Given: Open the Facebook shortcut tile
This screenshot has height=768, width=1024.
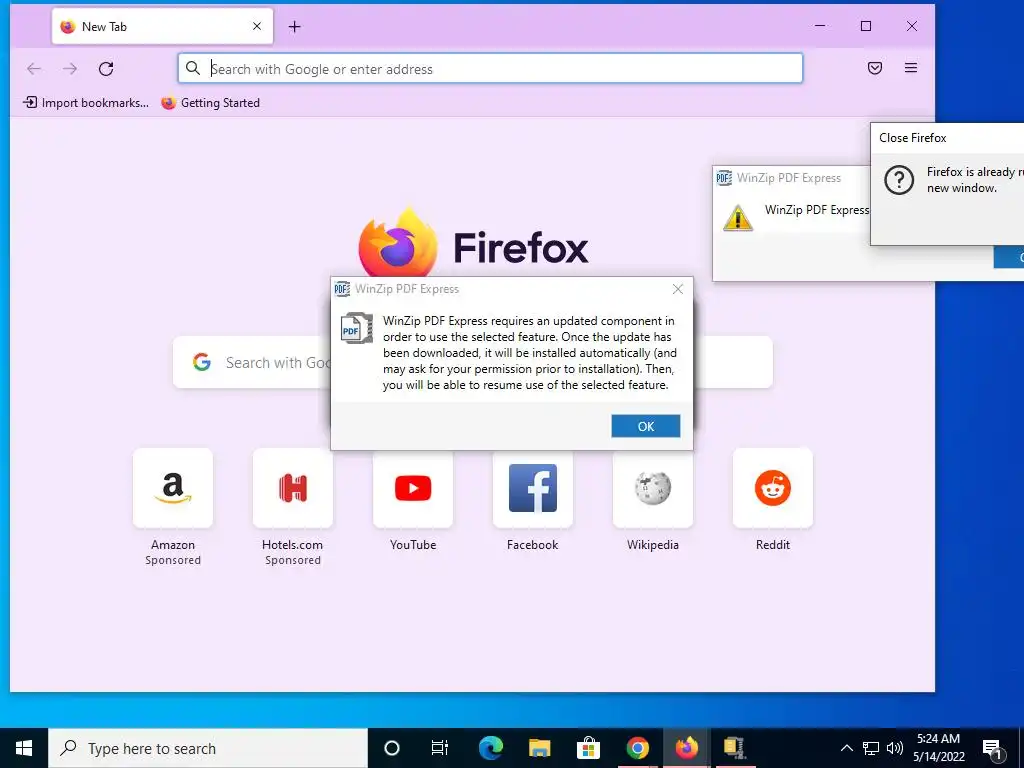Looking at the screenshot, I should [x=533, y=488].
